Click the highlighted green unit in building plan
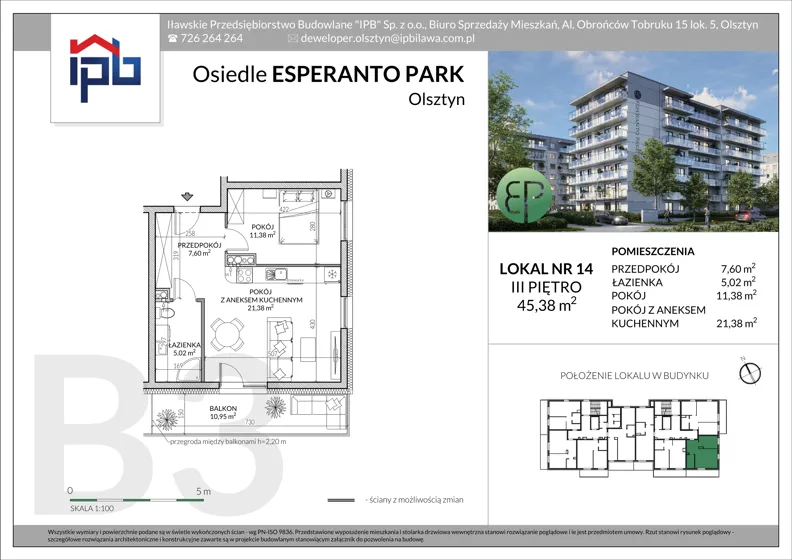The height and width of the screenshot is (560, 792). (x=702, y=452)
